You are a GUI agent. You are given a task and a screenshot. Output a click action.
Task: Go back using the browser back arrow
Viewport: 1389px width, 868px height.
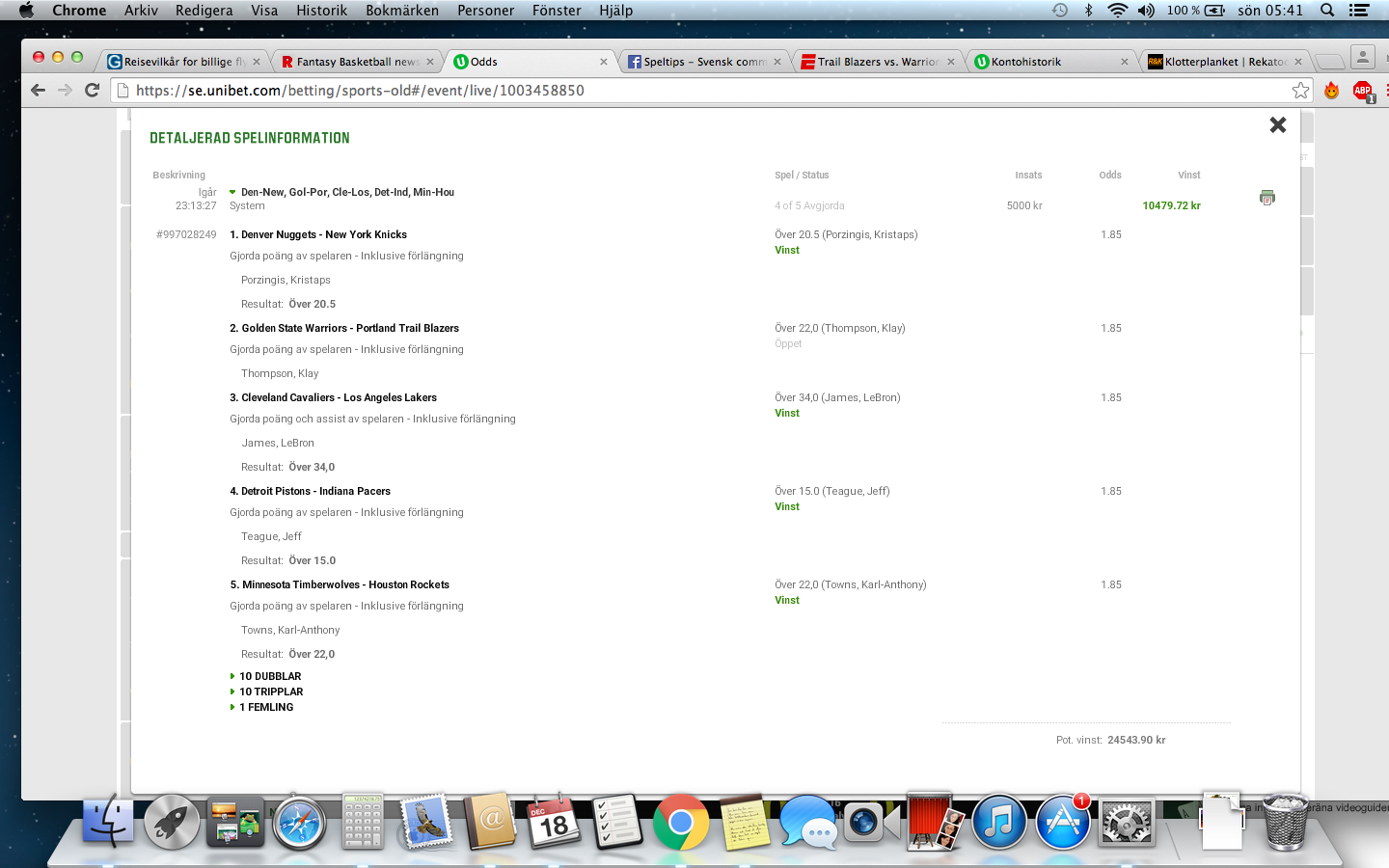(x=38, y=90)
